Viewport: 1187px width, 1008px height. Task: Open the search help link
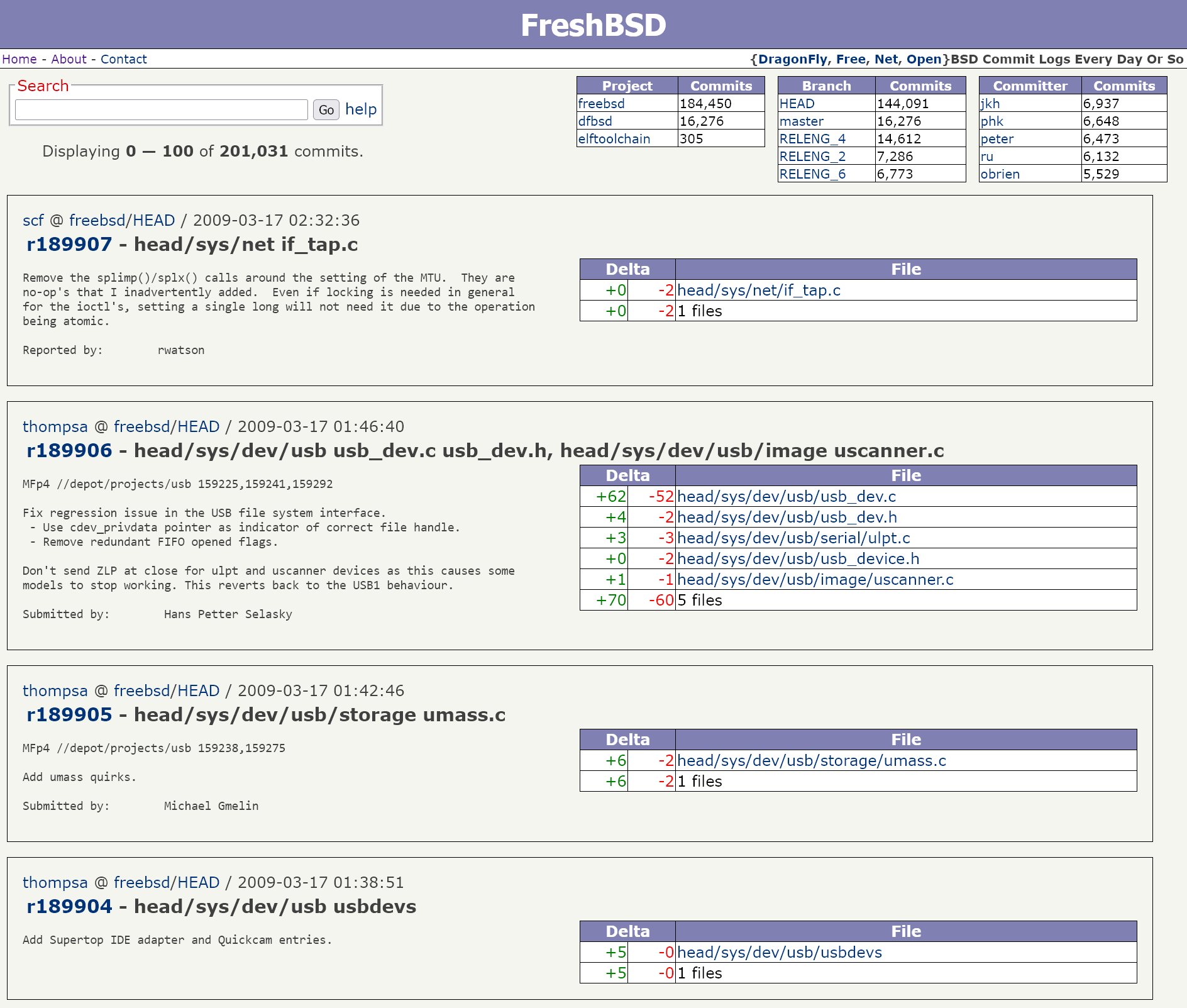coord(361,109)
